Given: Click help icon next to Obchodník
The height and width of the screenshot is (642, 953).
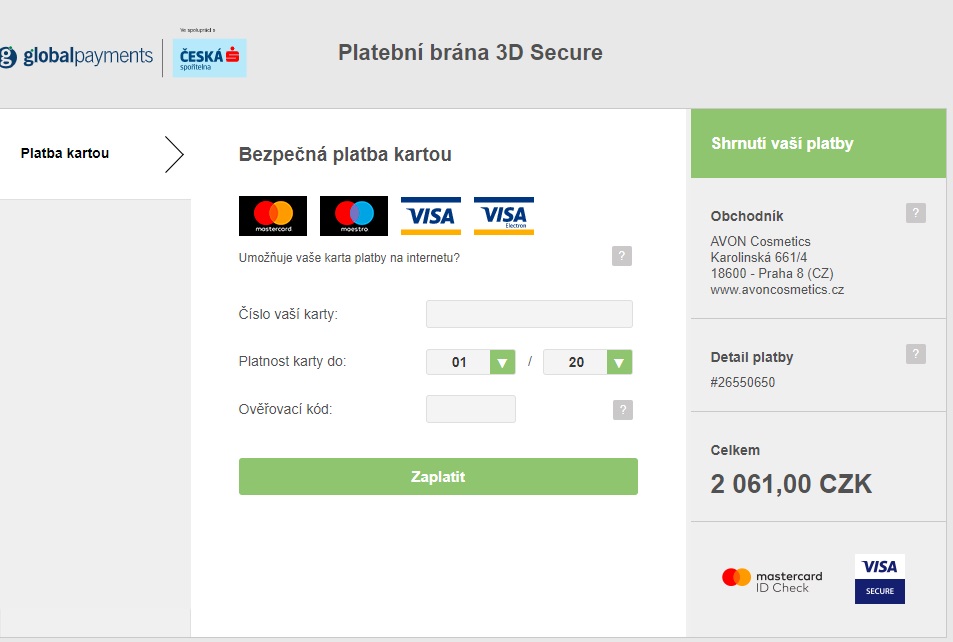Looking at the screenshot, I should coord(916,213).
